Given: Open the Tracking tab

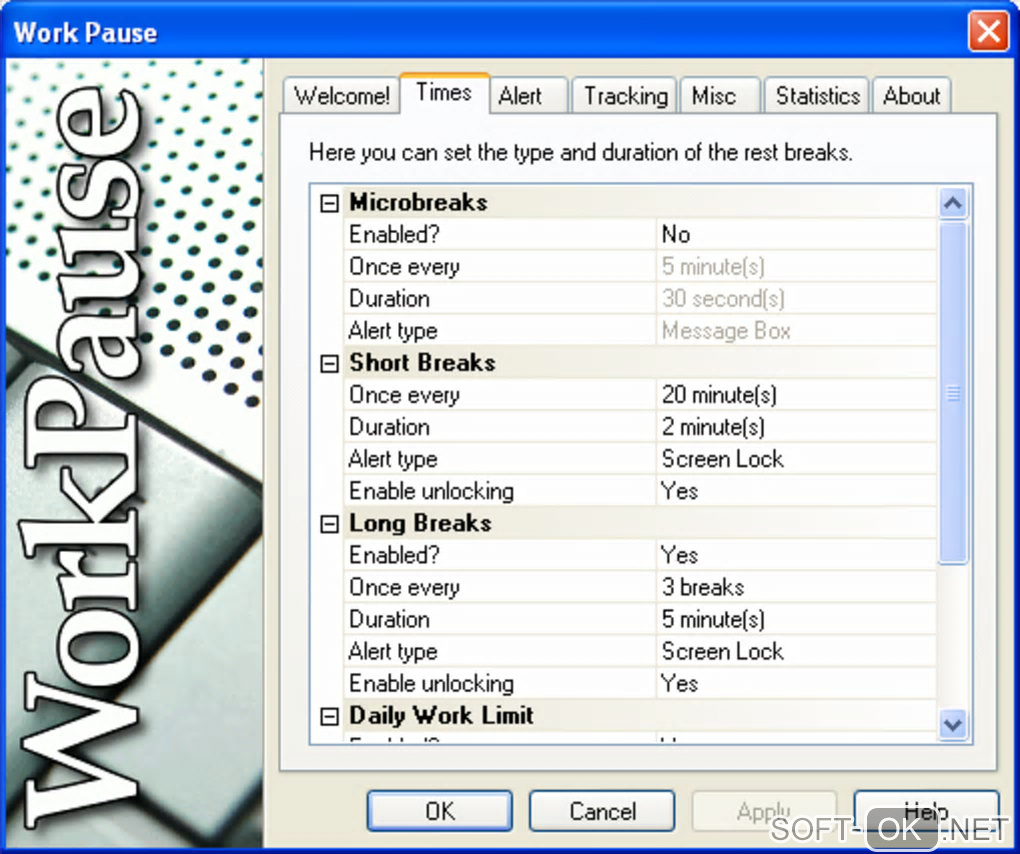Looking at the screenshot, I should pos(624,96).
